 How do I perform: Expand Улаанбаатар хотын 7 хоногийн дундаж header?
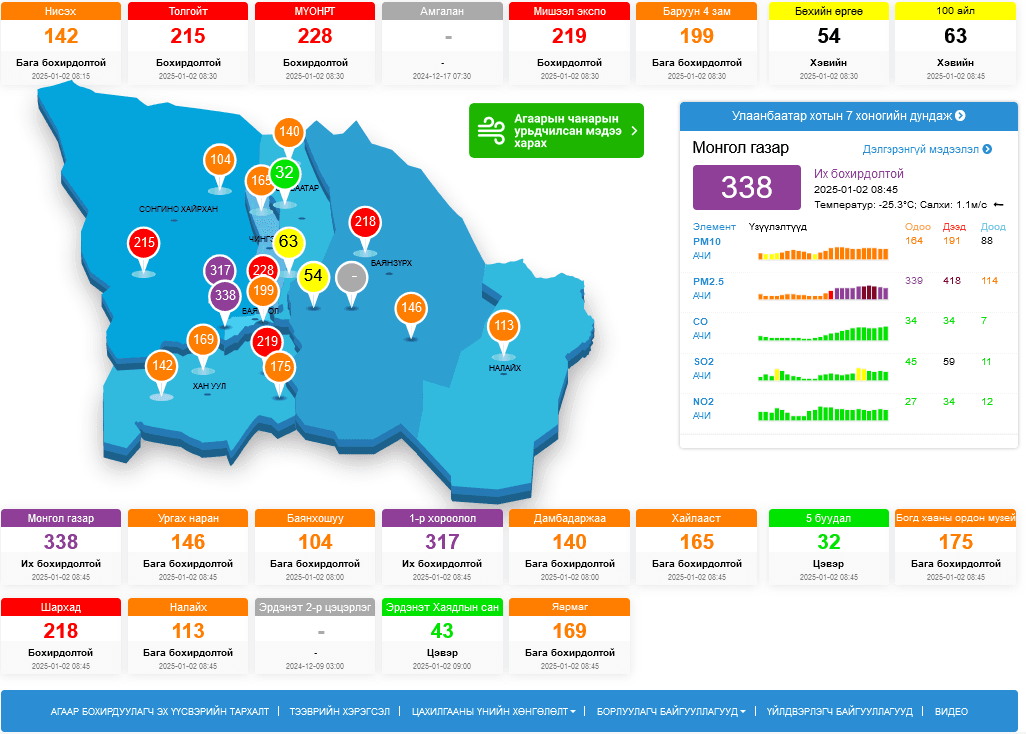point(848,116)
